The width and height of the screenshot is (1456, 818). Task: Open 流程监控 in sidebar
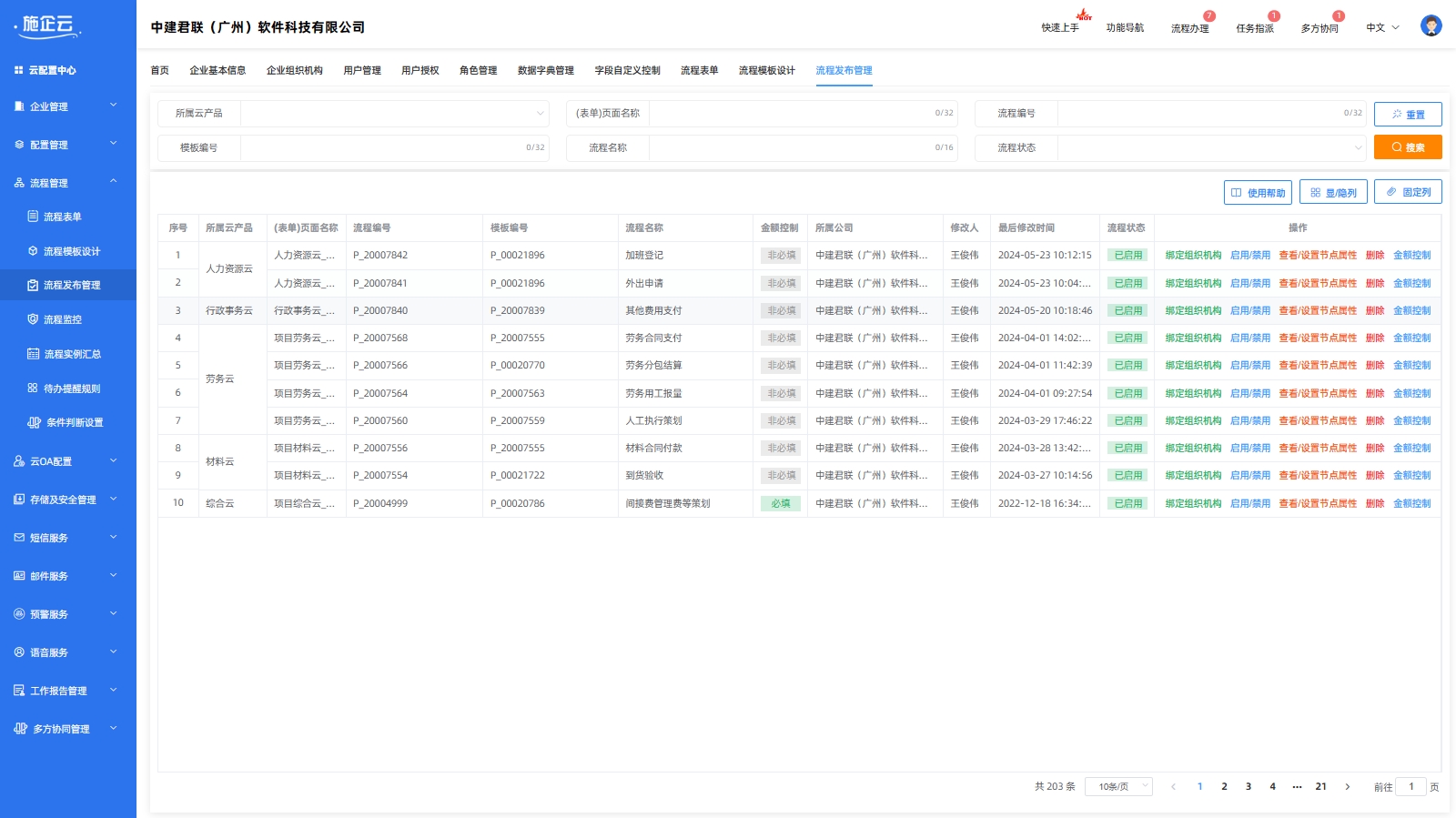point(63,319)
